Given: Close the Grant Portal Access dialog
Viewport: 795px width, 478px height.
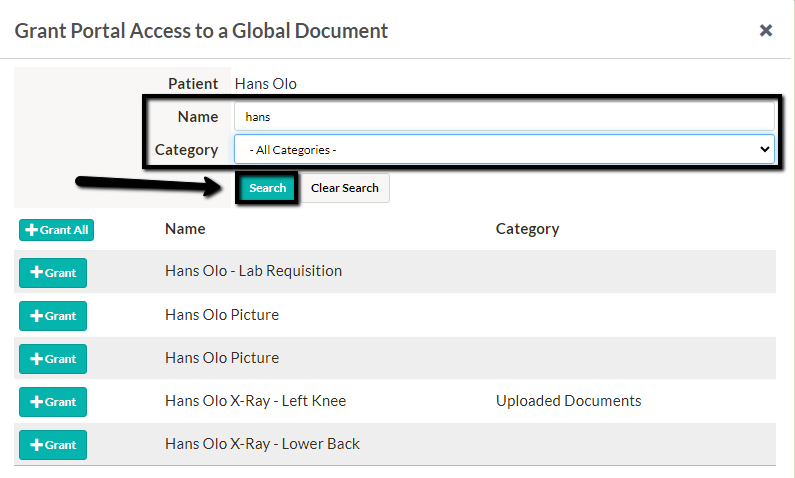Looking at the screenshot, I should [x=766, y=30].
